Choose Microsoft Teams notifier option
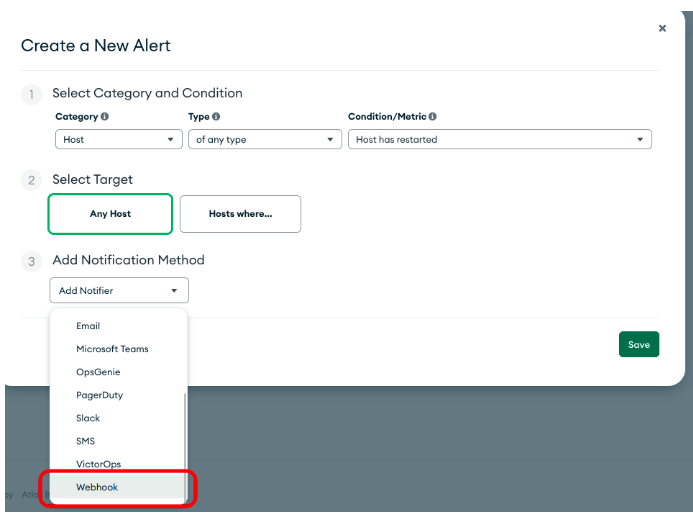 coord(112,349)
